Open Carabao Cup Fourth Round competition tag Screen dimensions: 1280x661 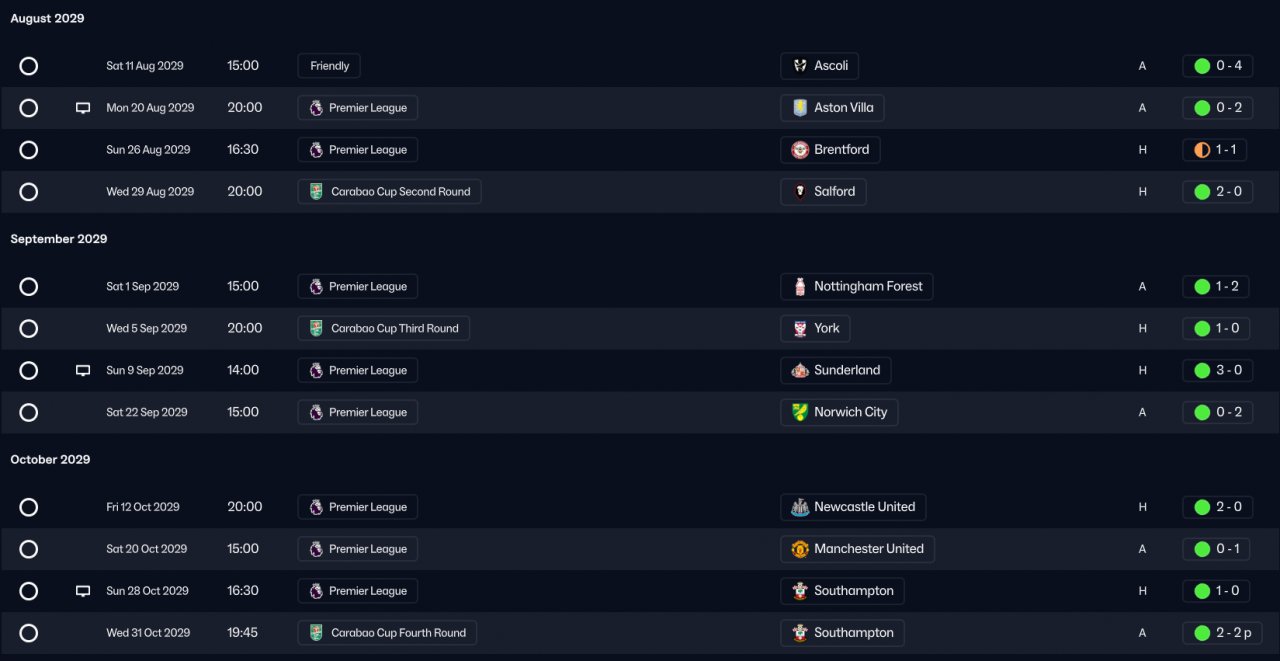tap(388, 633)
